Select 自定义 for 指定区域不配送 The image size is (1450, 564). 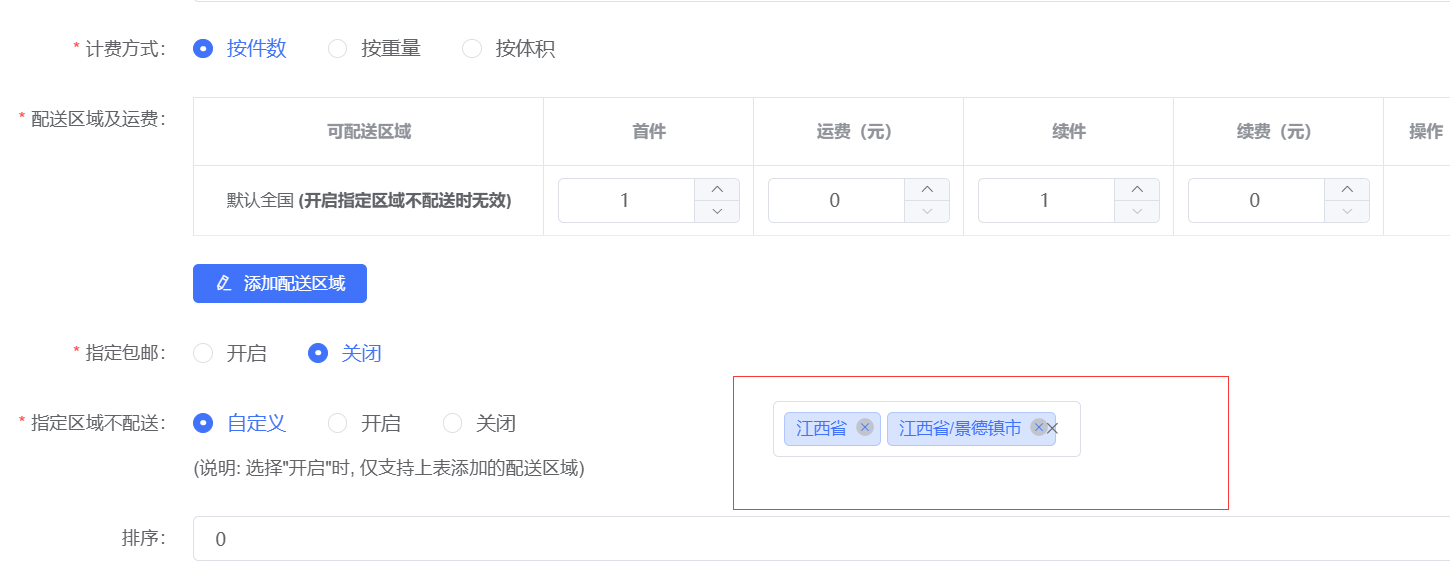[x=240, y=423]
